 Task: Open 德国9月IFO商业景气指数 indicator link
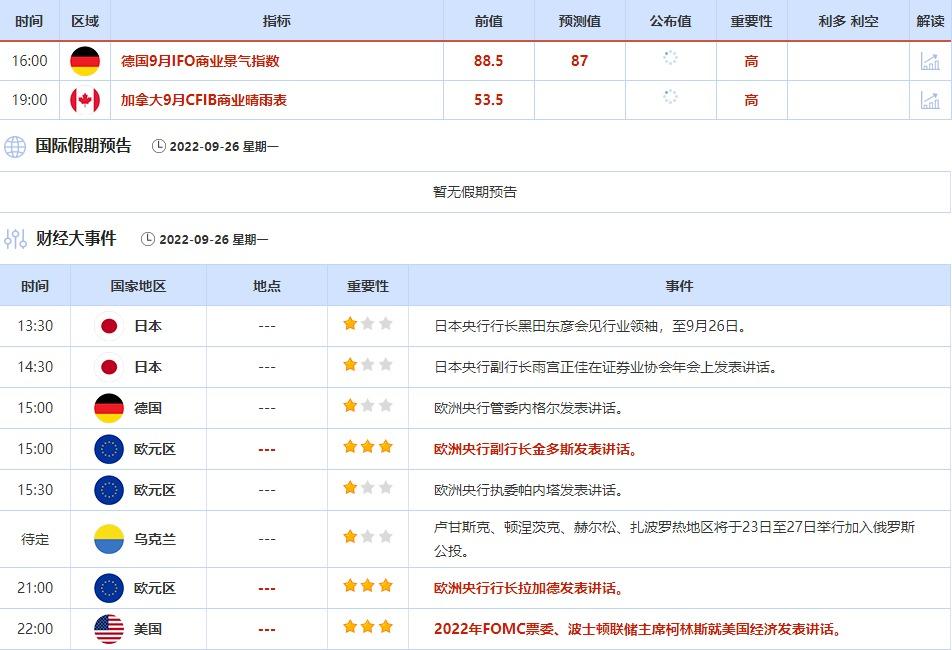(x=200, y=61)
